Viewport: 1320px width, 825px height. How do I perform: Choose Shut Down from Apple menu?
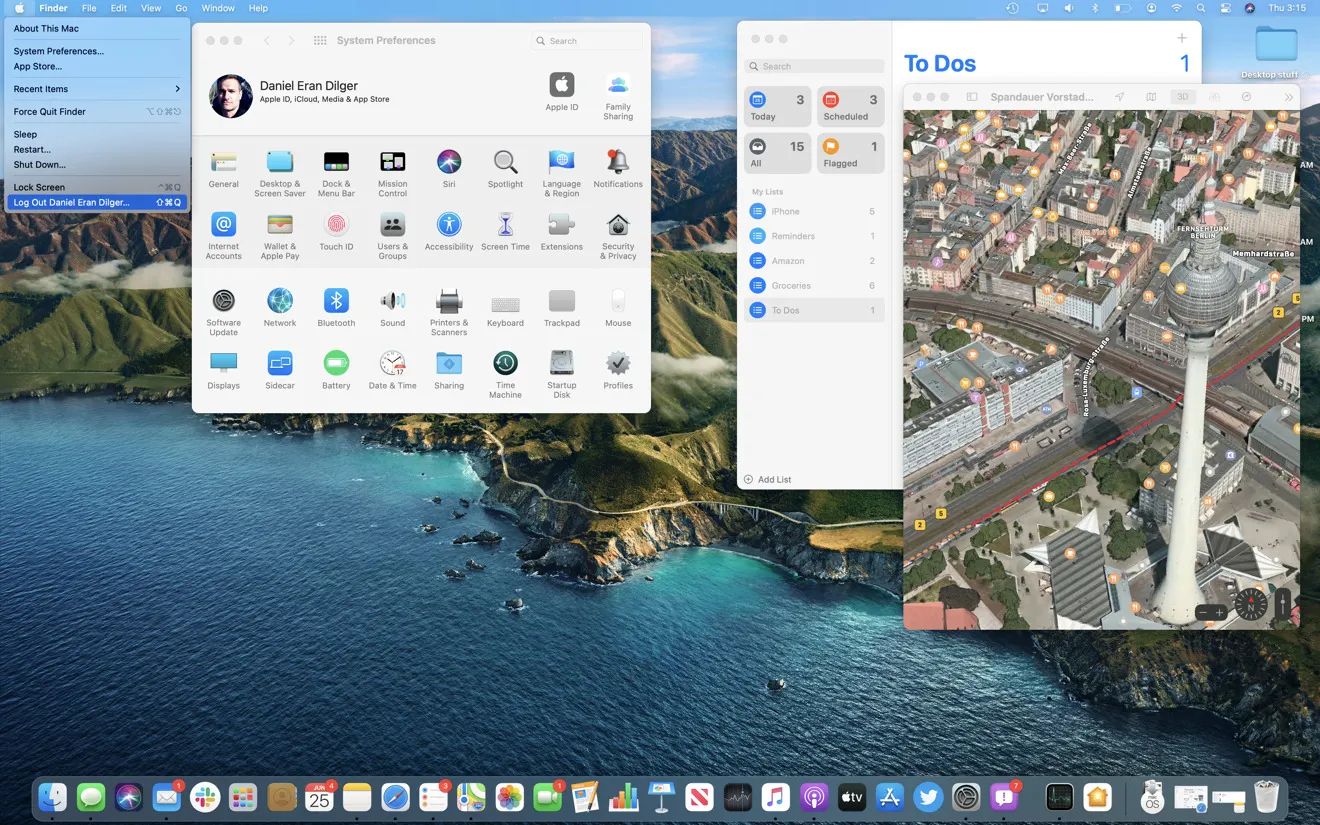40,164
